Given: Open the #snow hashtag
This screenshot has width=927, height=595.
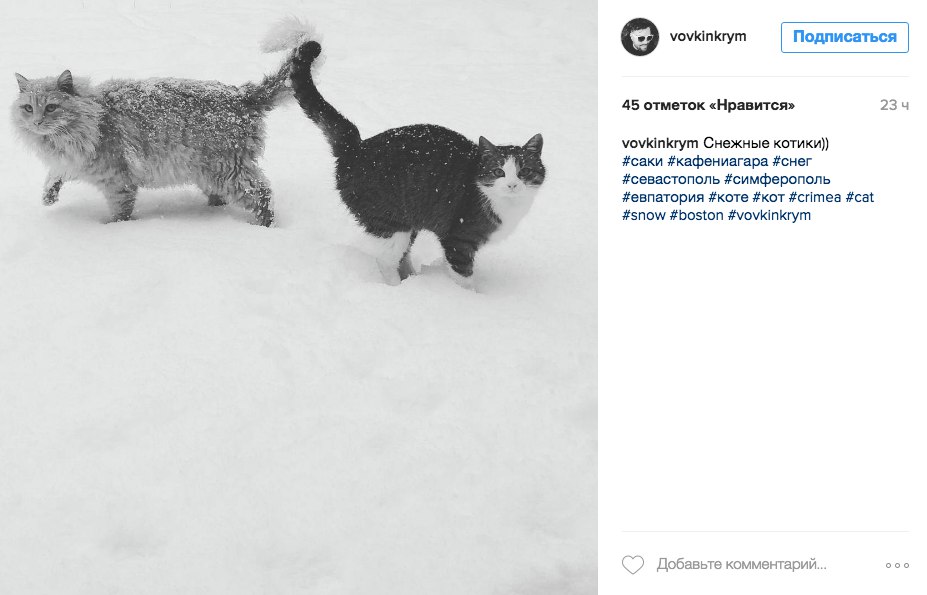Looking at the screenshot, I should coord(644,215).
